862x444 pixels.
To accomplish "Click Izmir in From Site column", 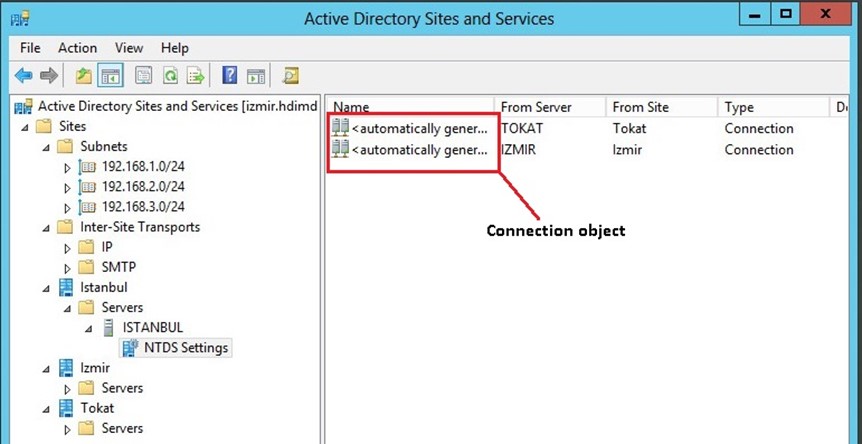I will click(x=627, y=150).
